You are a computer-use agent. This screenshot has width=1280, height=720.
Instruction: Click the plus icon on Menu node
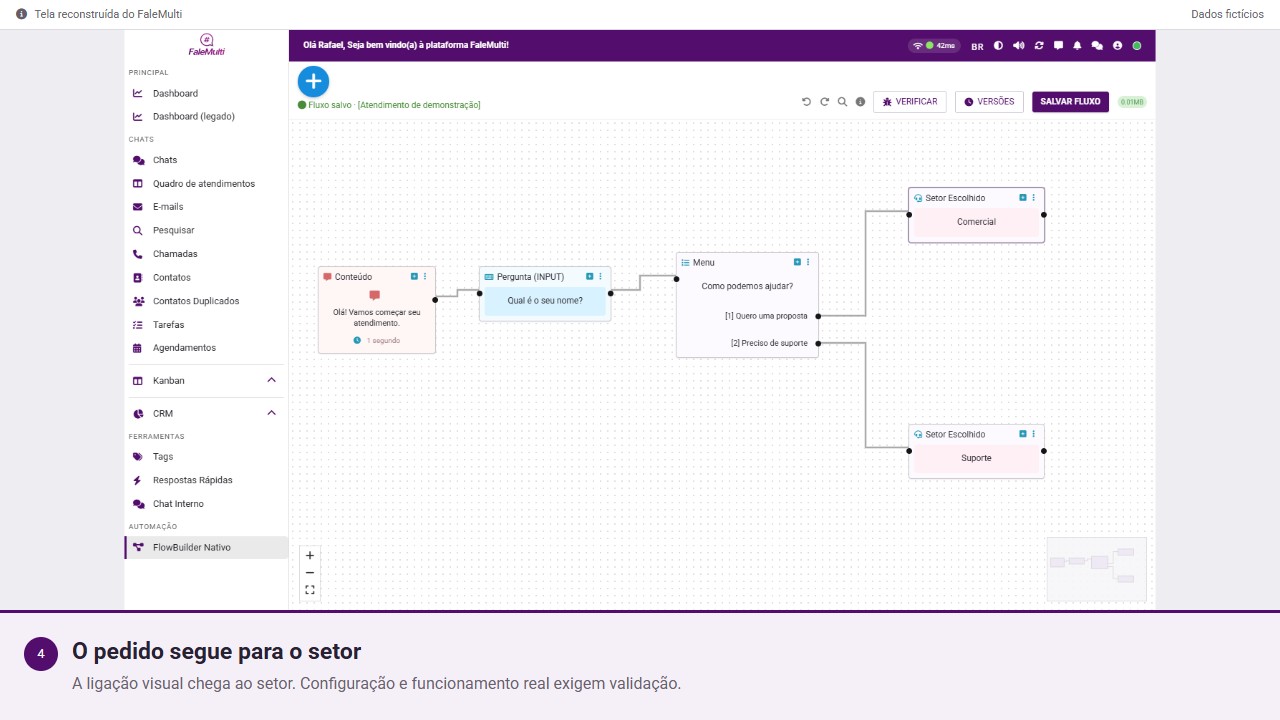(797, 262)
